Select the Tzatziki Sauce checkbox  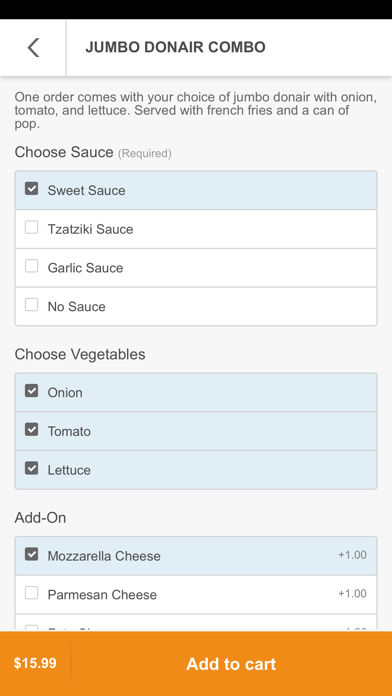click(31, 228)
